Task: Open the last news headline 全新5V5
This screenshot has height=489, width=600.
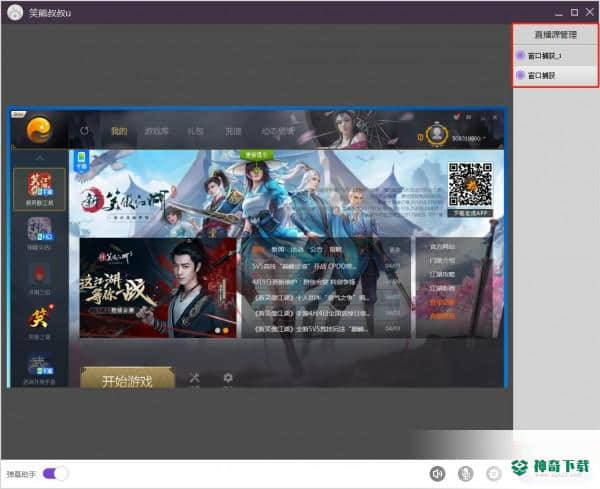Action: [x=311, y=329]
